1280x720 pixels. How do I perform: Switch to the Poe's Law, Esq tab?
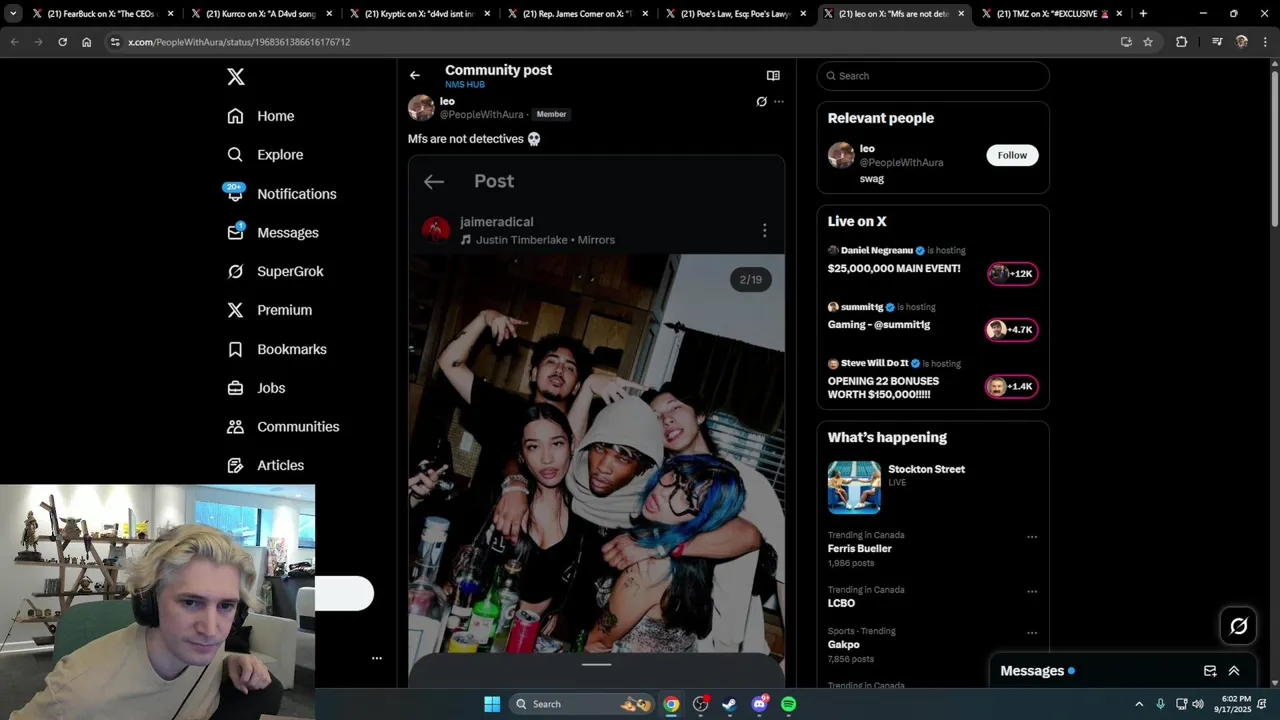pos(736,14)
